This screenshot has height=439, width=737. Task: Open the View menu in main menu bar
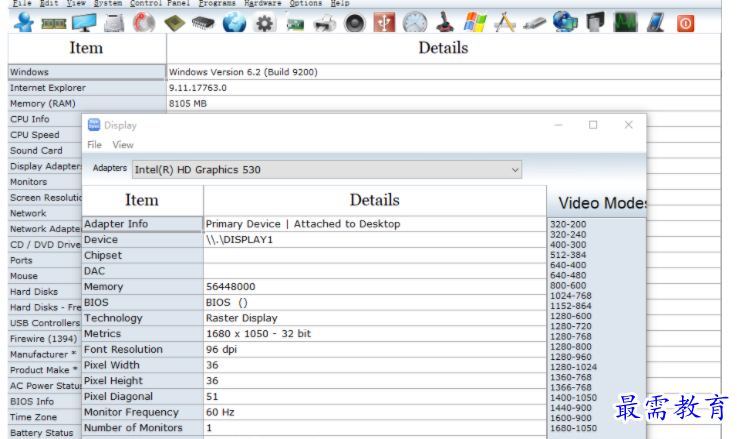pos(76,3)
